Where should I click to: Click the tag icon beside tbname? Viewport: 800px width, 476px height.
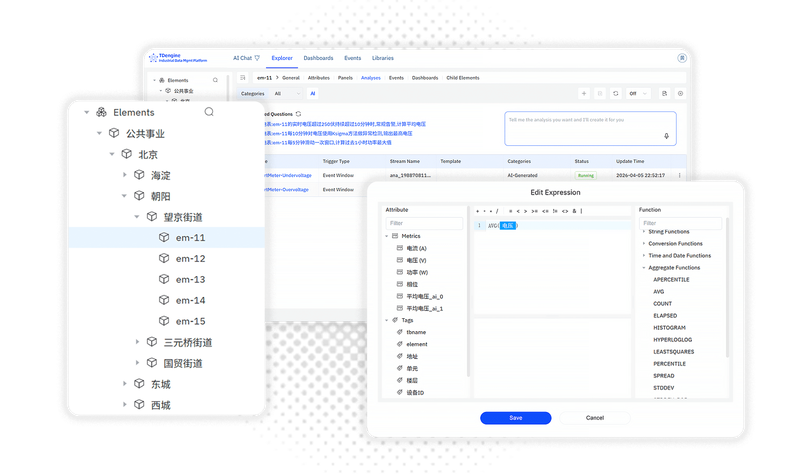click(400, 332)
